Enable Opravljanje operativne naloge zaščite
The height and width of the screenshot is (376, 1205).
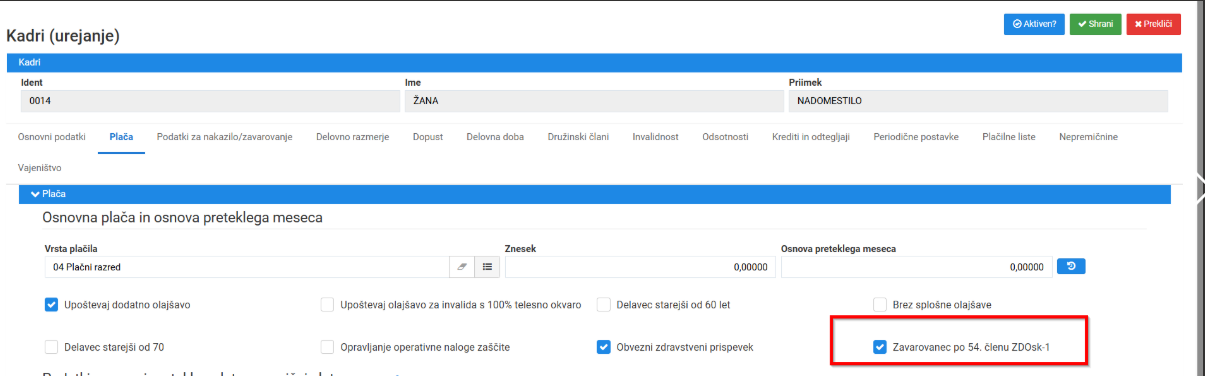pos(328,347)
